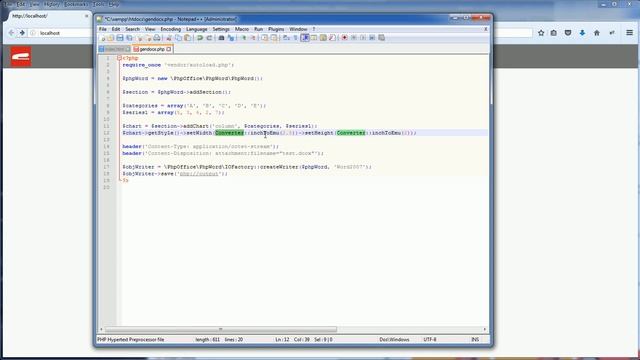
Task: Open the Settings menu
Action: click(x=221, y=29)
